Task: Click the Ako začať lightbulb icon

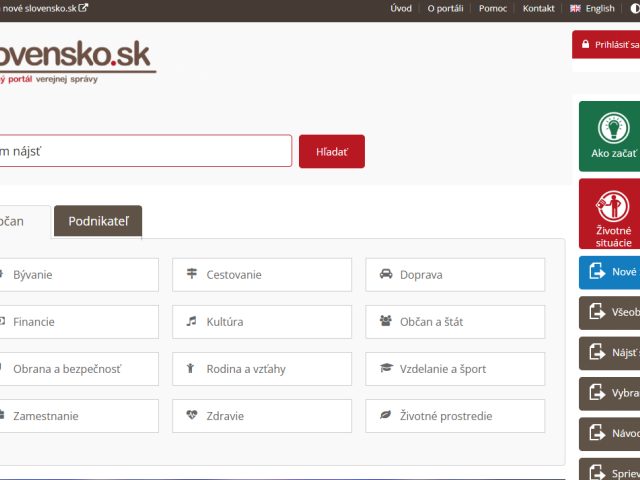Action: [x=613, y=128]
